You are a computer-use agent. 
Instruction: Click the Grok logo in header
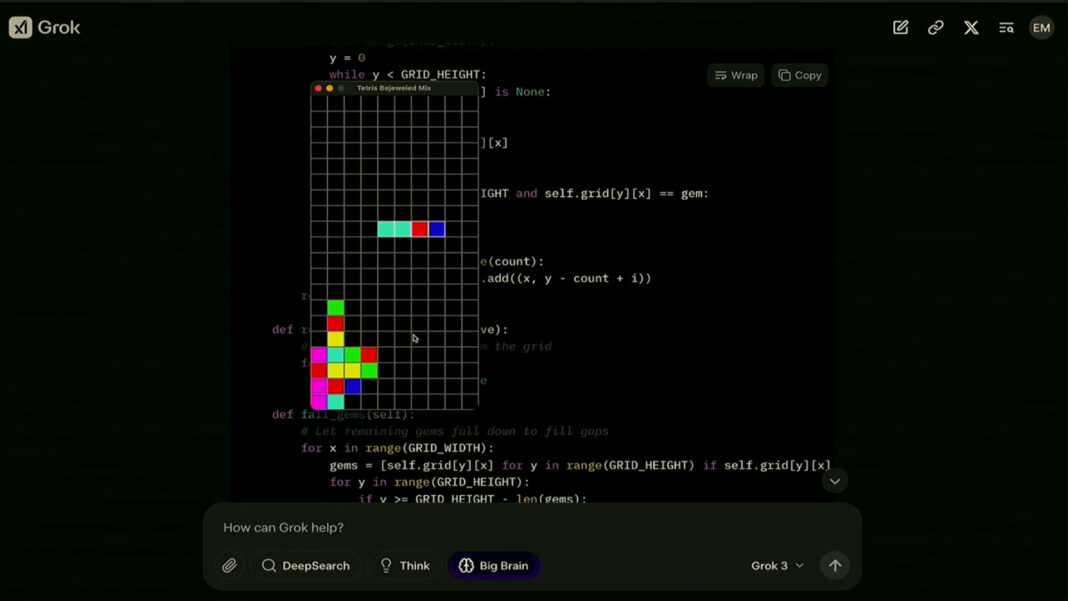45,28
